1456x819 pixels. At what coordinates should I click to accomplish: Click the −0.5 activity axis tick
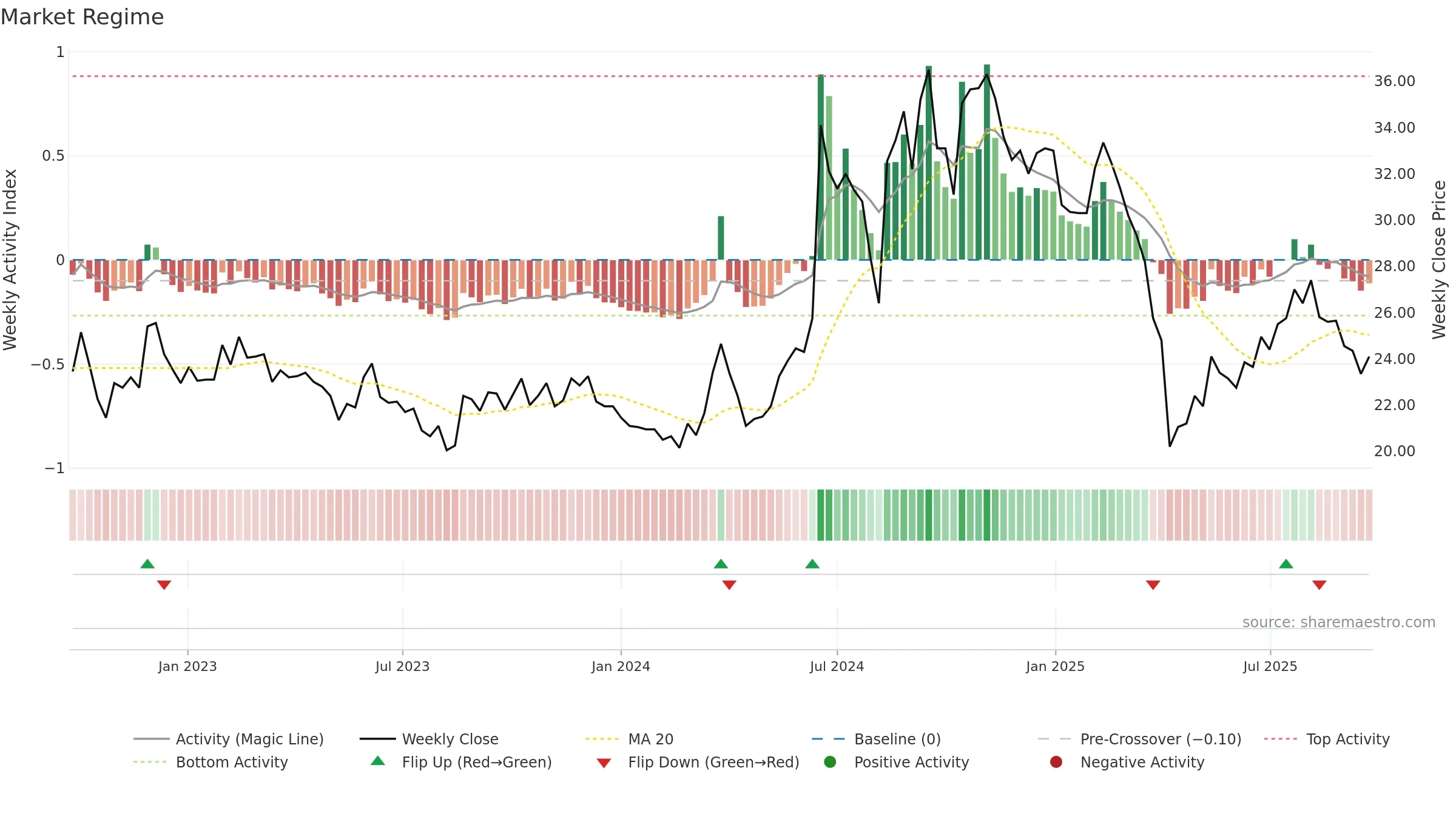(48, 364)
